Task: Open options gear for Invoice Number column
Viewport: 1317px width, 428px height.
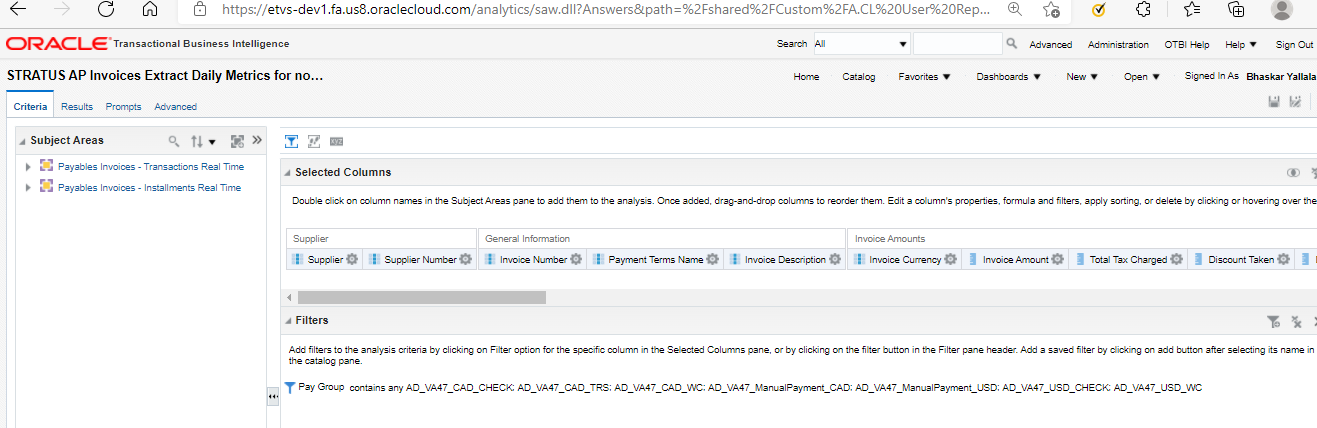Action: 577,259
